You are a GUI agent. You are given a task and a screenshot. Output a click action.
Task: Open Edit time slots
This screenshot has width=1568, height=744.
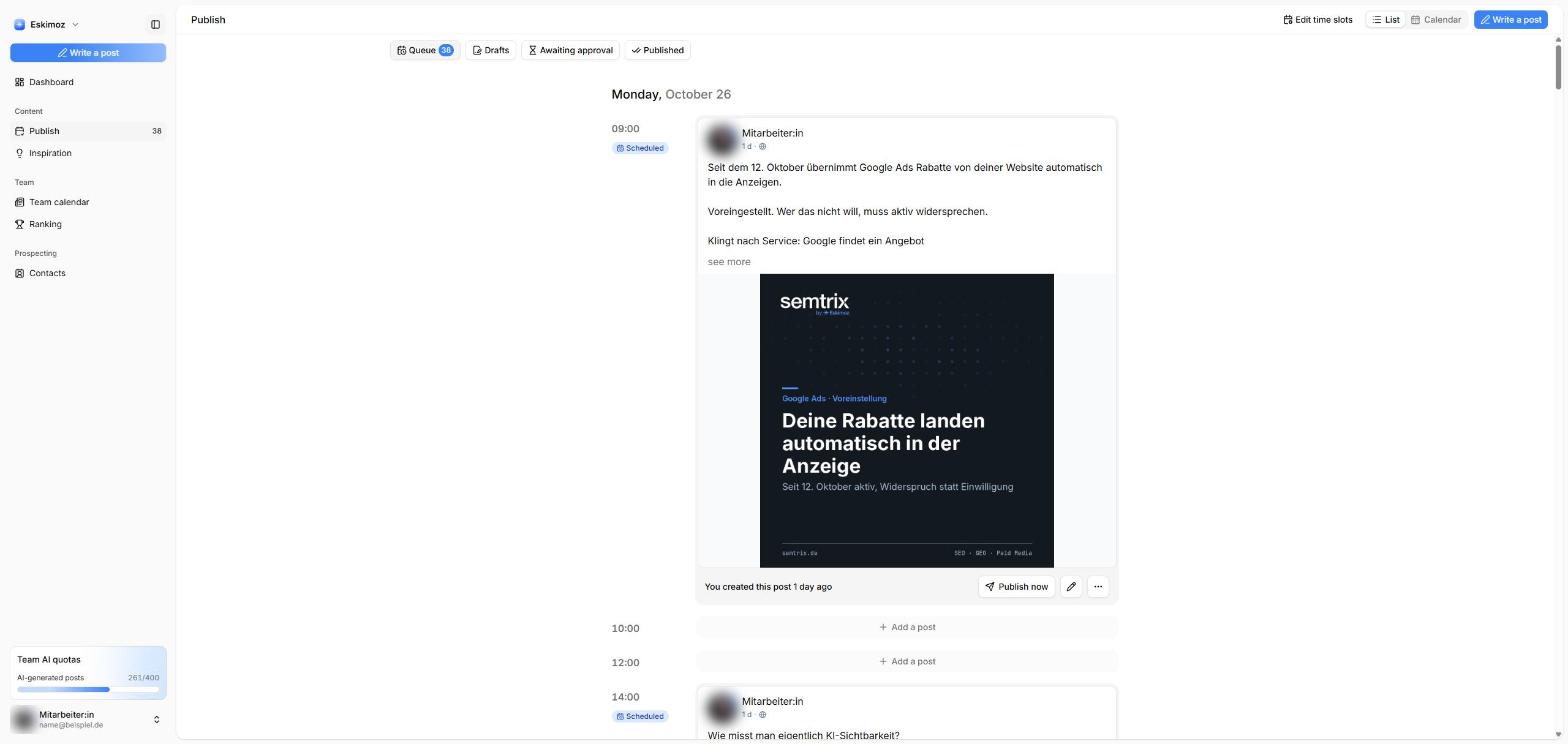(x=1318, y=20)
